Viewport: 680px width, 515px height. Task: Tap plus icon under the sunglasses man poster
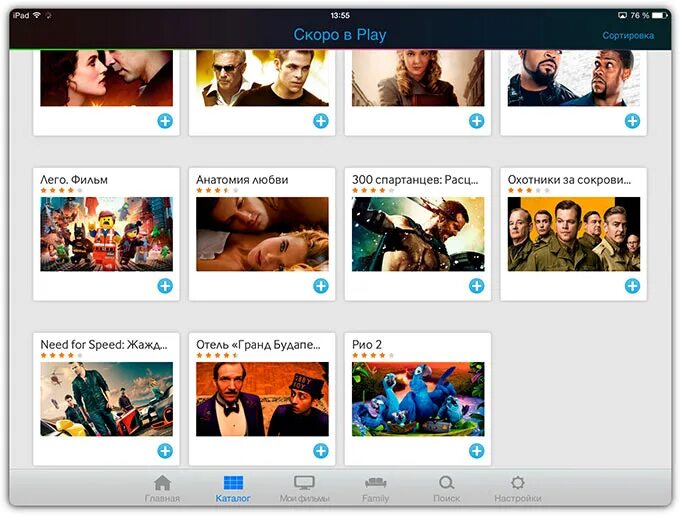tap(320, 121)
